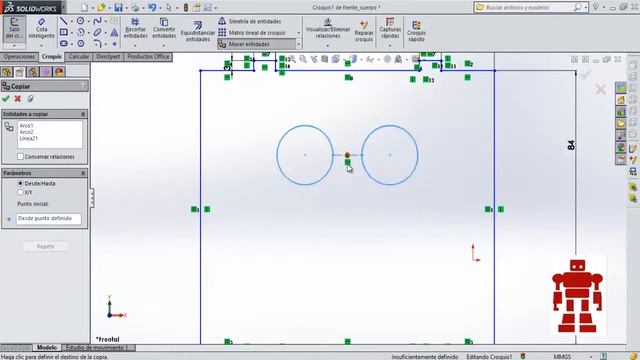Click the appearance sphere panel tab icon
This screenshot has width=640, height=360.
coord(59,72)
